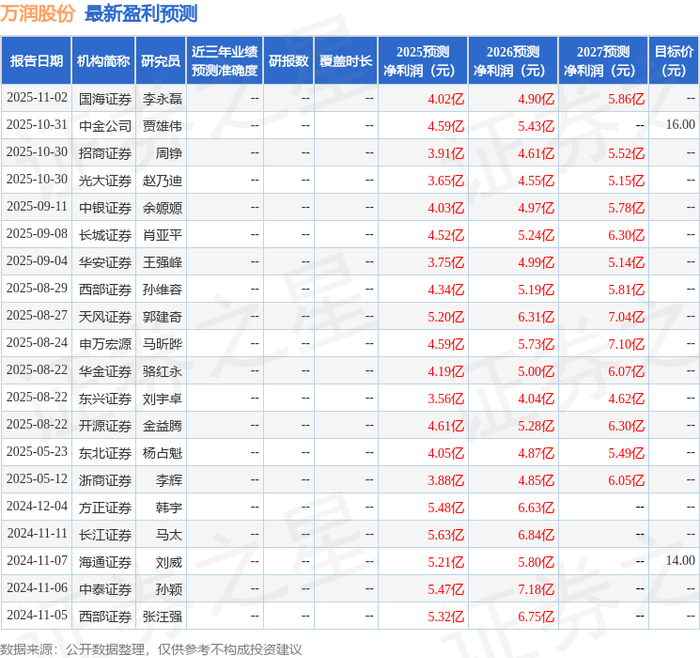700x658 pixels.
Task: Click analyst name 肖亚平
Action: [162, 234]
